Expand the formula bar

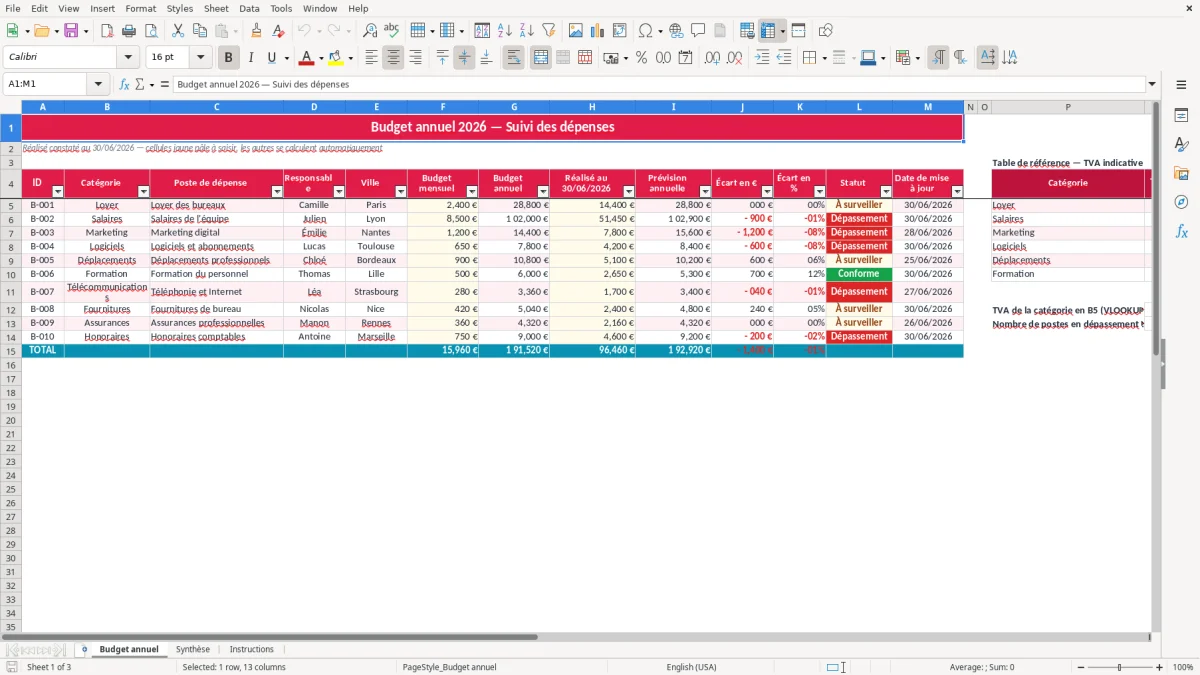[x=1152, y=84]
